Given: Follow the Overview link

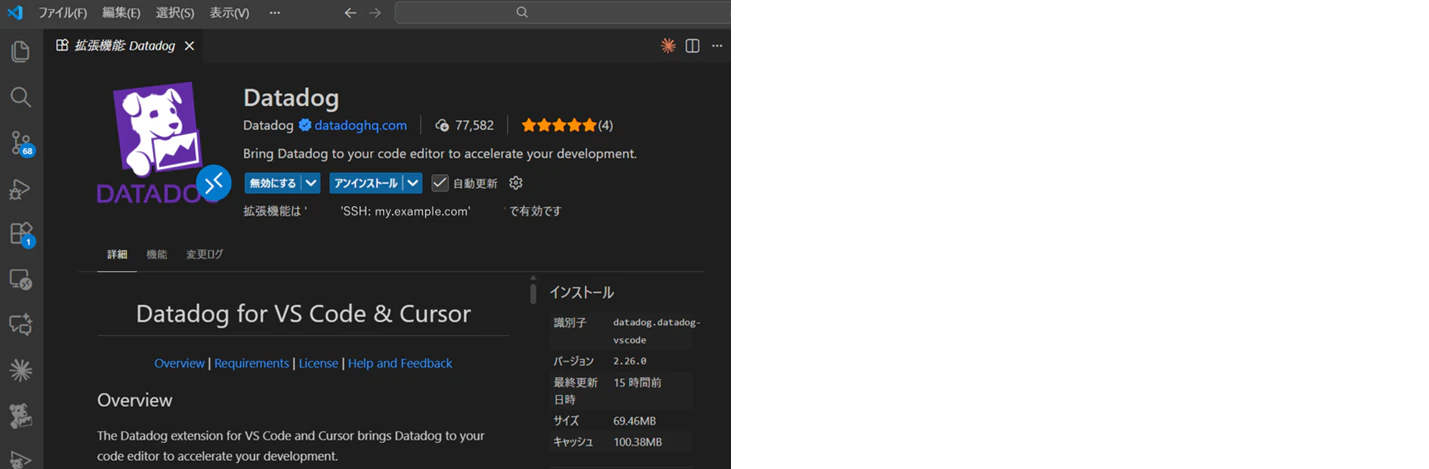Looking at the screenshot, I should tap(179, 363).
